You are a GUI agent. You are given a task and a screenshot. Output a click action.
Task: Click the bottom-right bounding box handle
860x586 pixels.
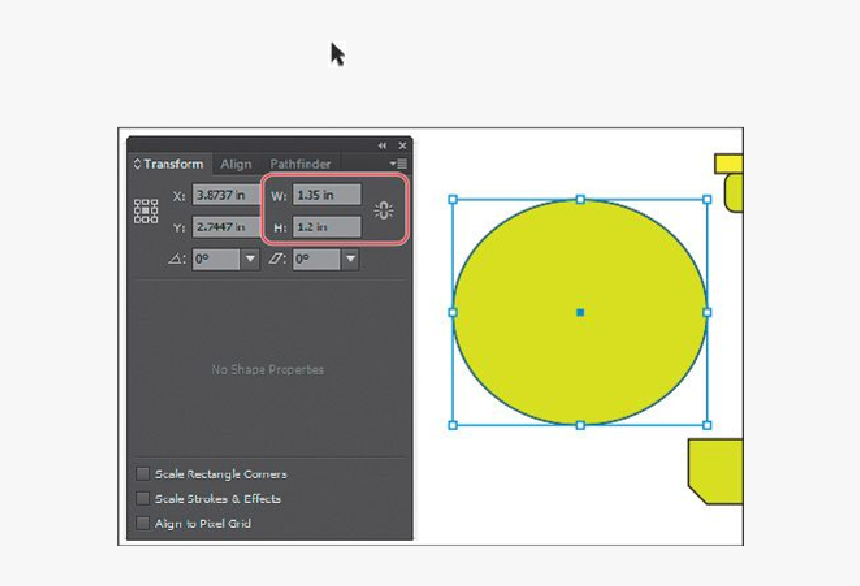pos(707,425)
